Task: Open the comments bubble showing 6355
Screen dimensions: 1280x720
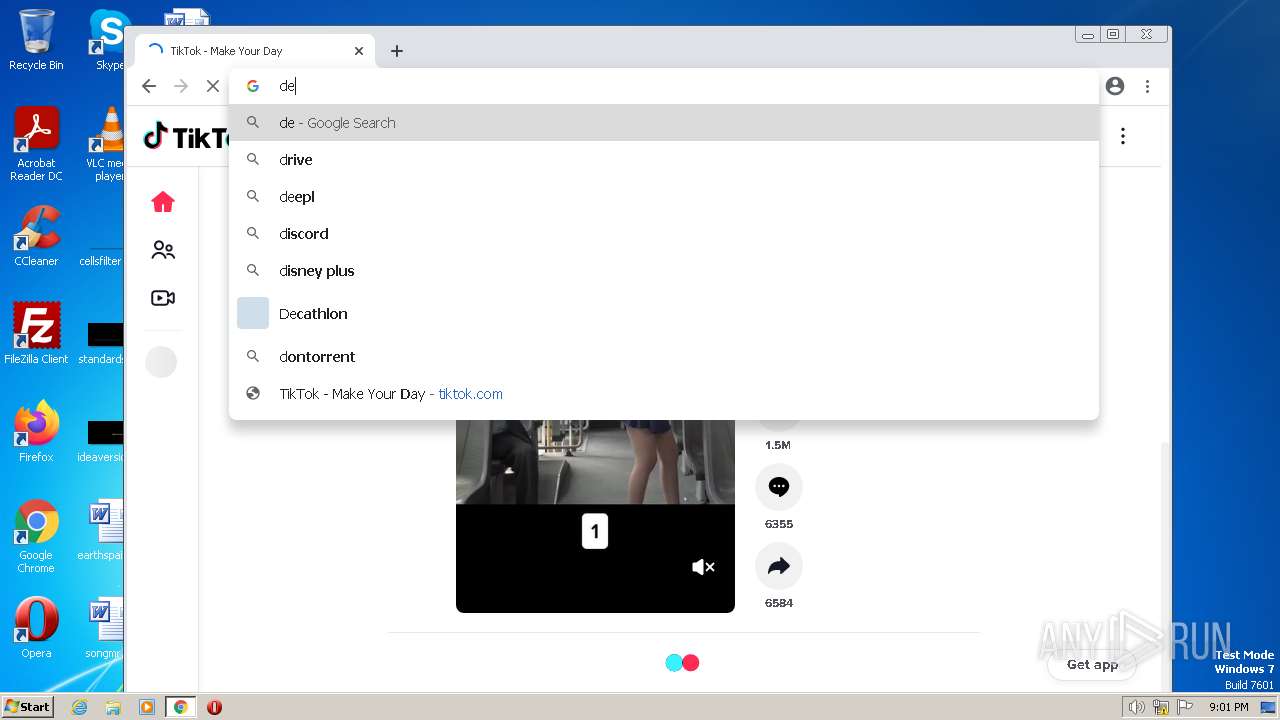Action: coord(779,487)
